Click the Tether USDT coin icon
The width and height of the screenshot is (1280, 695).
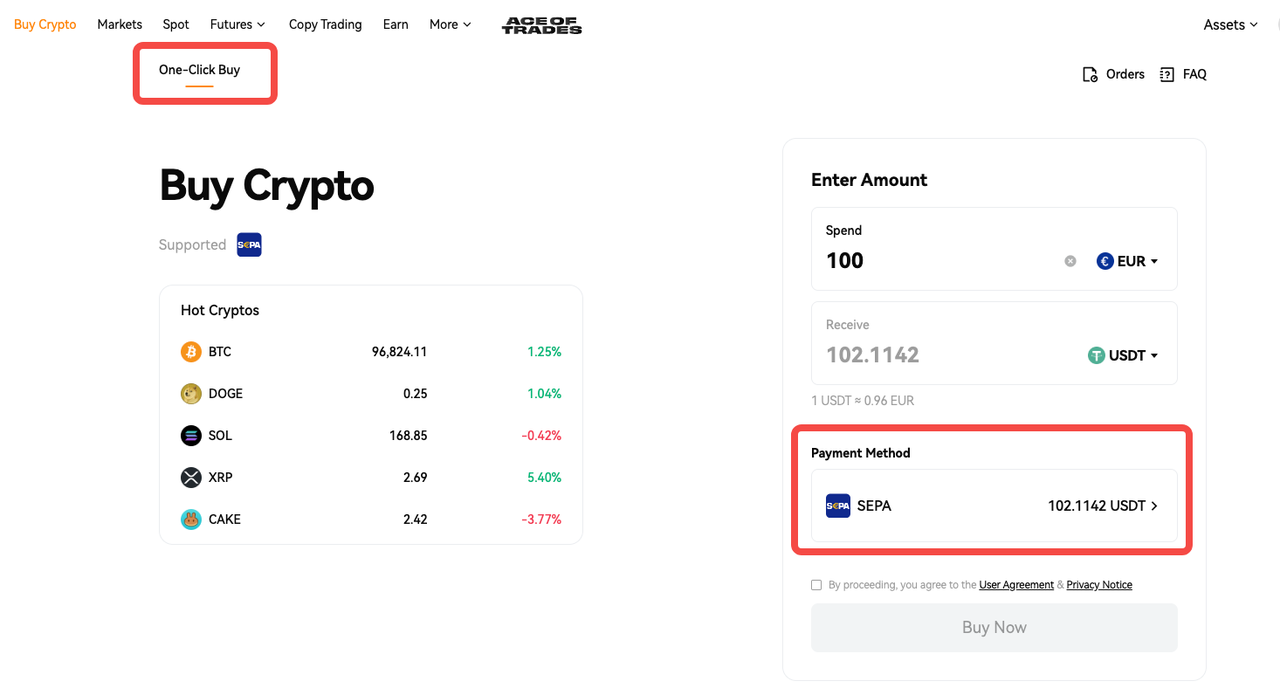pyautogui.click(x=1096, y=355)
